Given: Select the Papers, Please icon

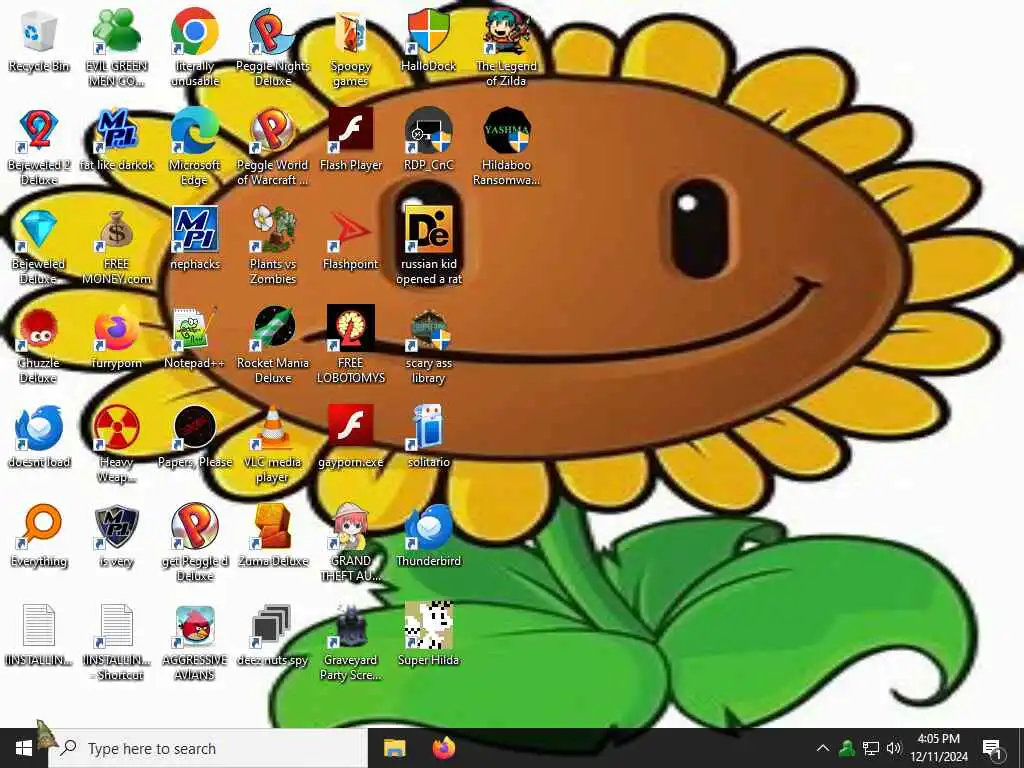Looking at the screenshot, I should 194,427.
